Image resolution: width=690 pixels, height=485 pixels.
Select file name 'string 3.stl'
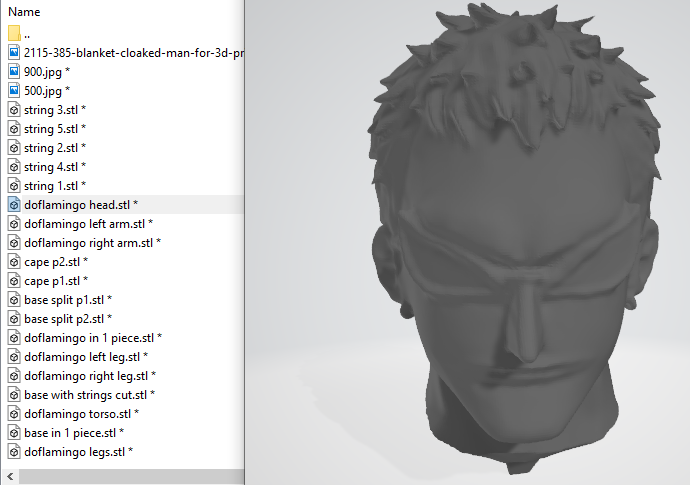[x=51, y=110]
